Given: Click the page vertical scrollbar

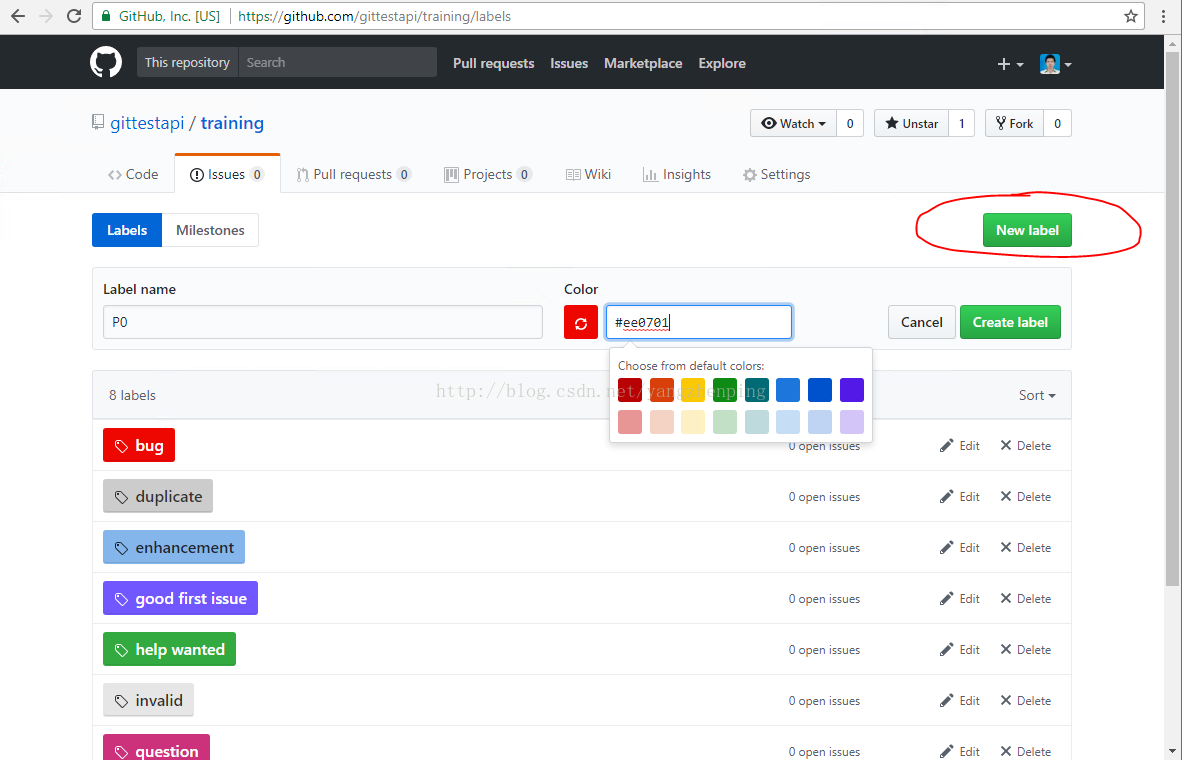Looking at the screenshot, I should coord(1172,317).
